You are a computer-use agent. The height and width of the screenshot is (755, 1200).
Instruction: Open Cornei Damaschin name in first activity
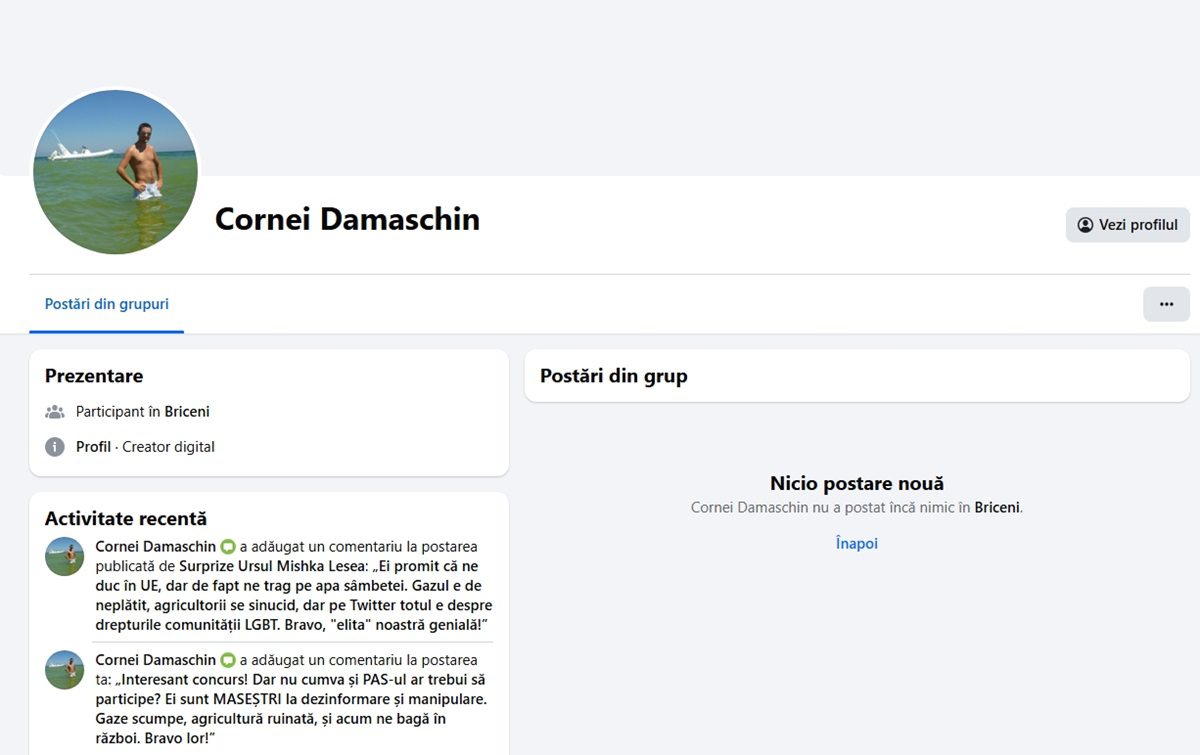(155, 546)
